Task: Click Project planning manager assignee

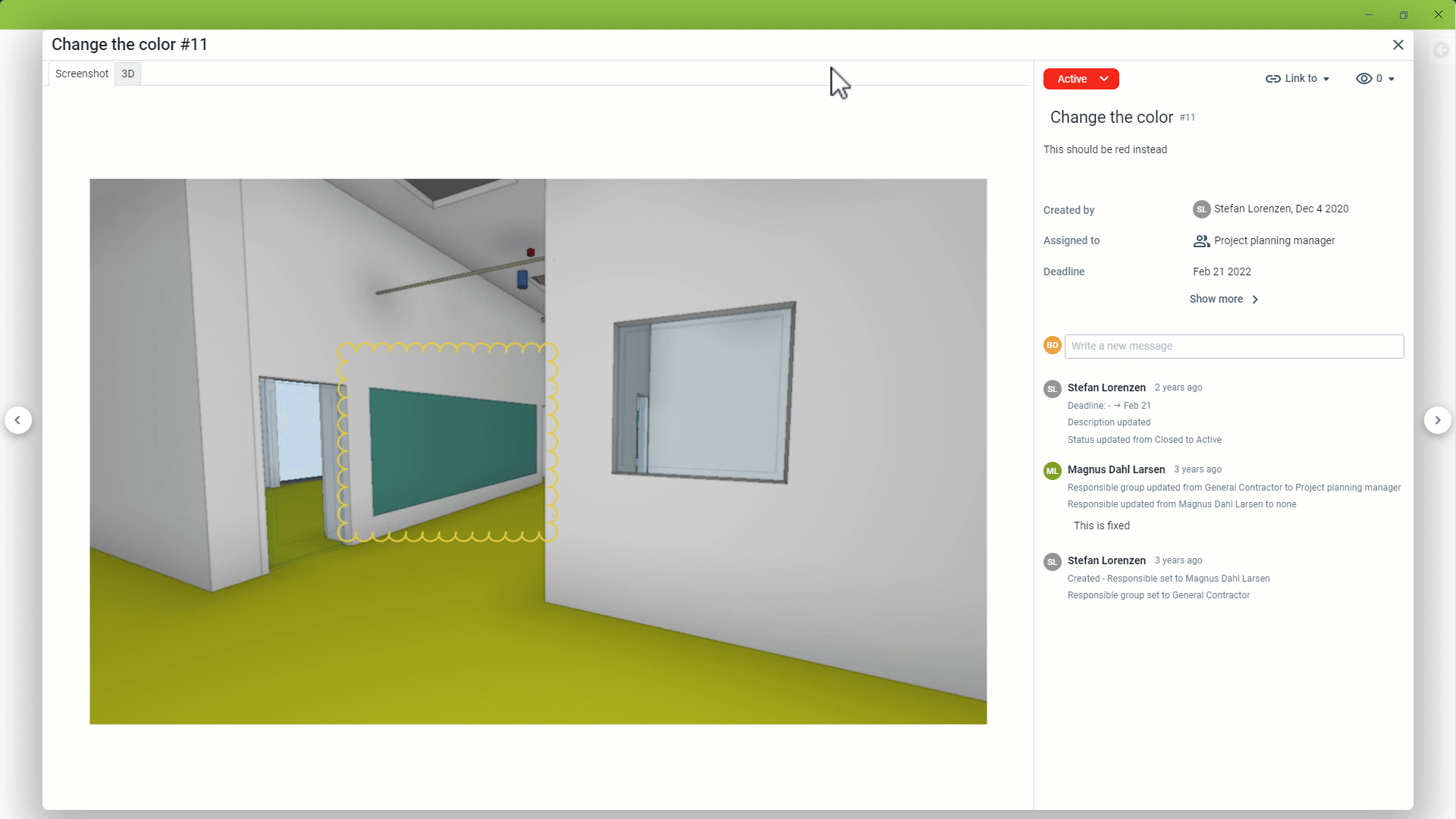Action: click(1274, 240)
